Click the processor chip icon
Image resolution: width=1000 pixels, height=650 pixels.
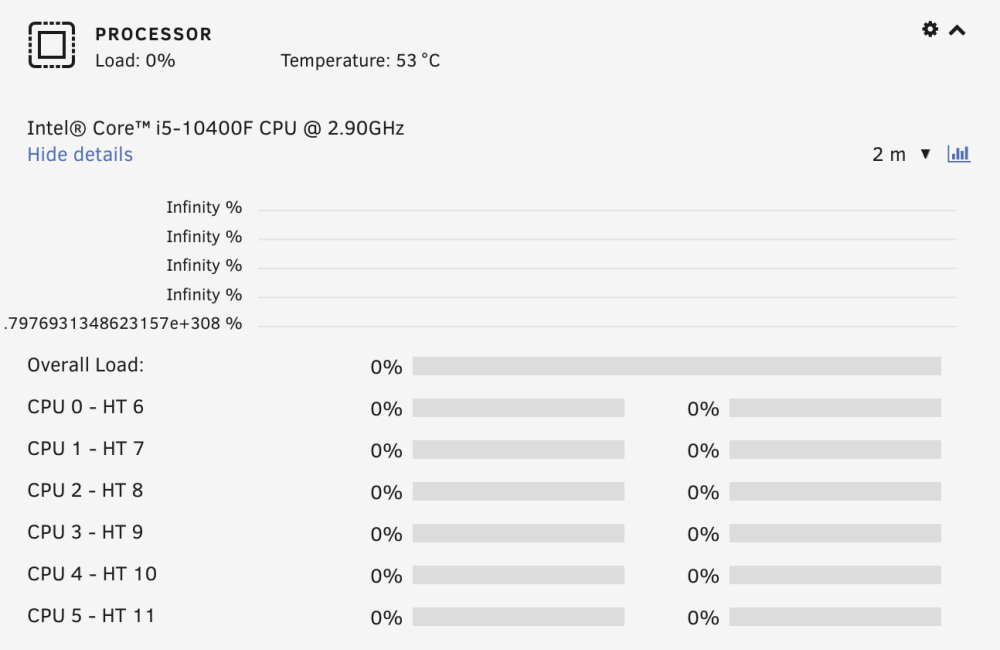click(x=52, y=45)
